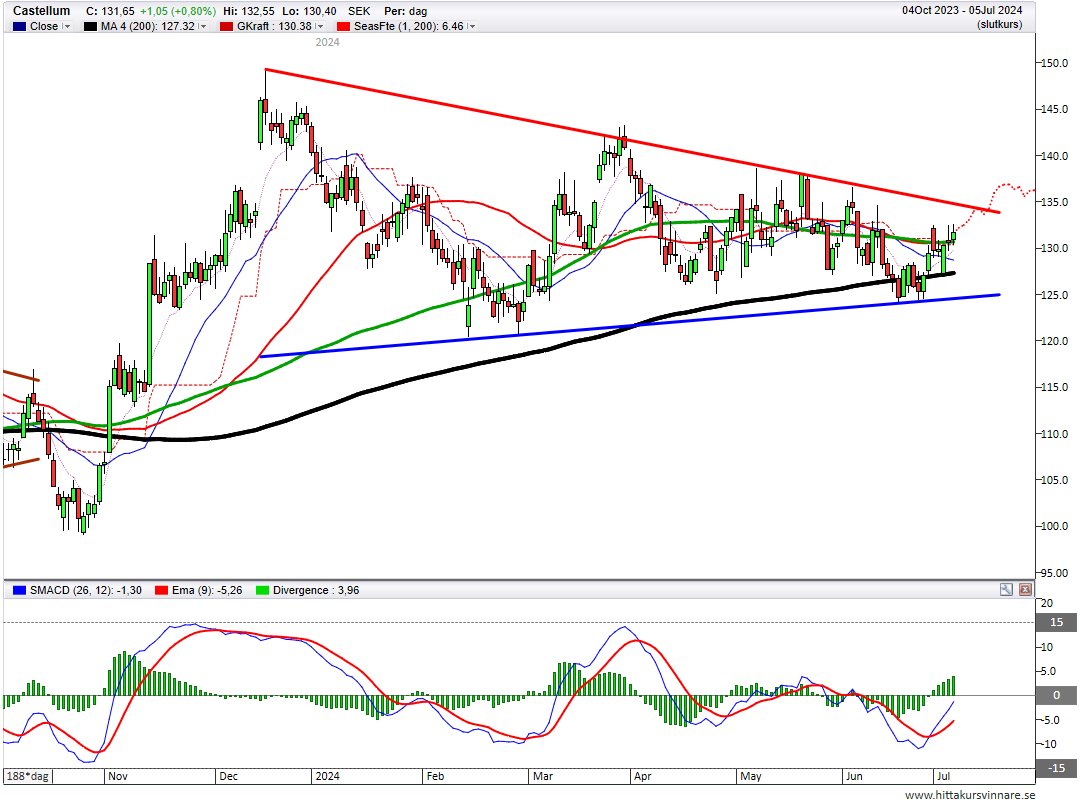Image resolution: width=1080 pixels, height=800 pixels.
Task: Select the Nov marker on the timeline
Action: coord(118,776)
